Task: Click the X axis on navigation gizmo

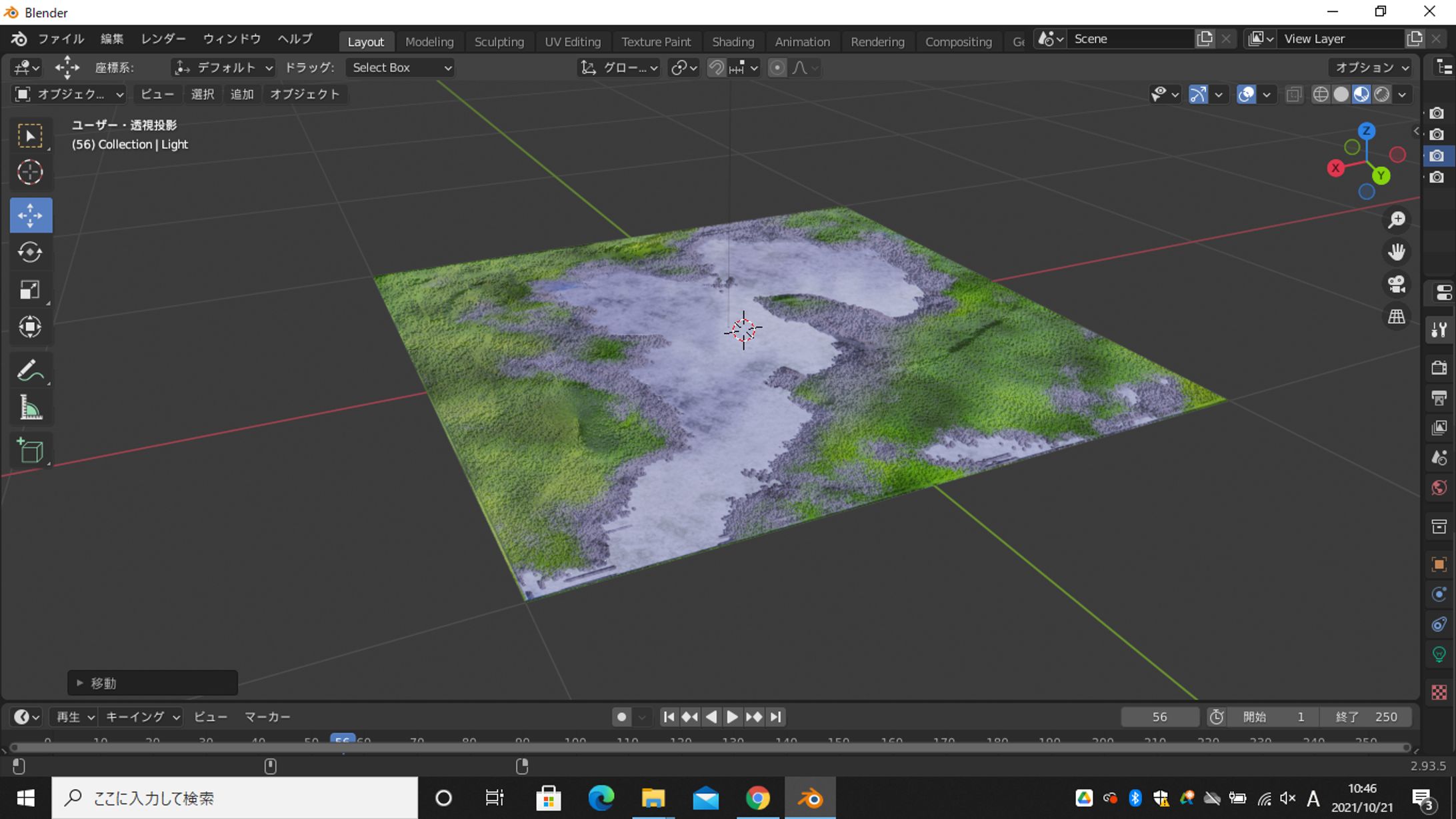Action: pyautogui.click(x=1335, y=168)
